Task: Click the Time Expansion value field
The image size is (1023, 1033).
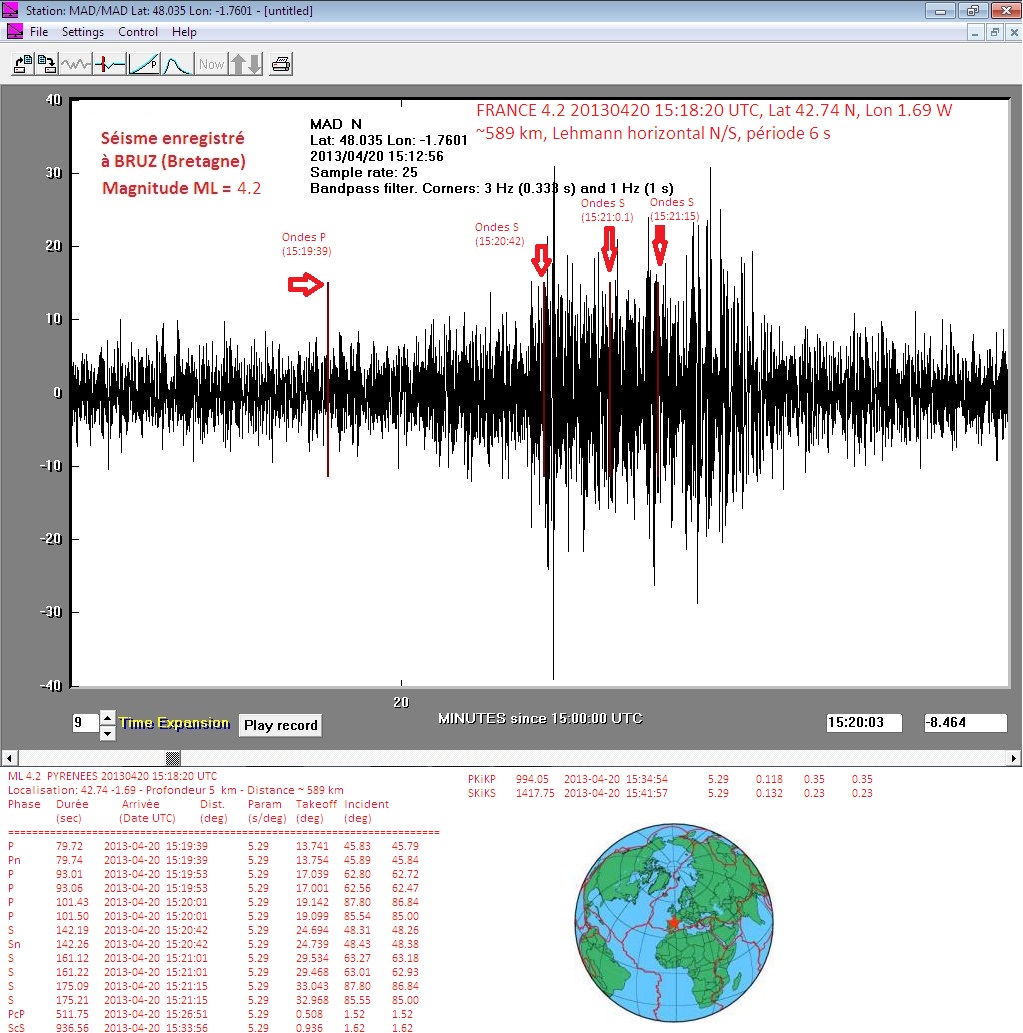Action: pyautogui.click(x=84, y=723)
